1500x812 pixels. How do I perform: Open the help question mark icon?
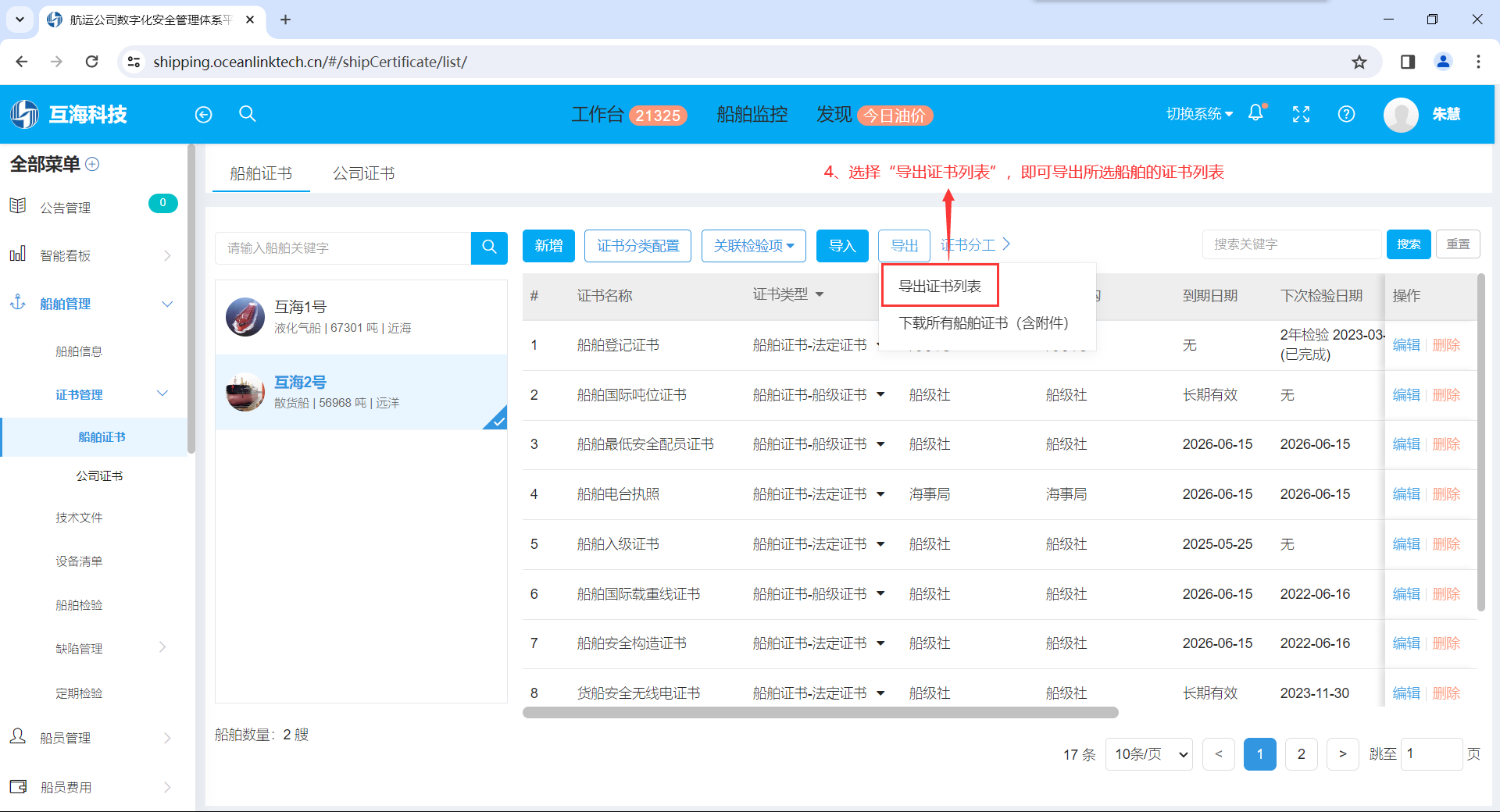click(1346, 114)
